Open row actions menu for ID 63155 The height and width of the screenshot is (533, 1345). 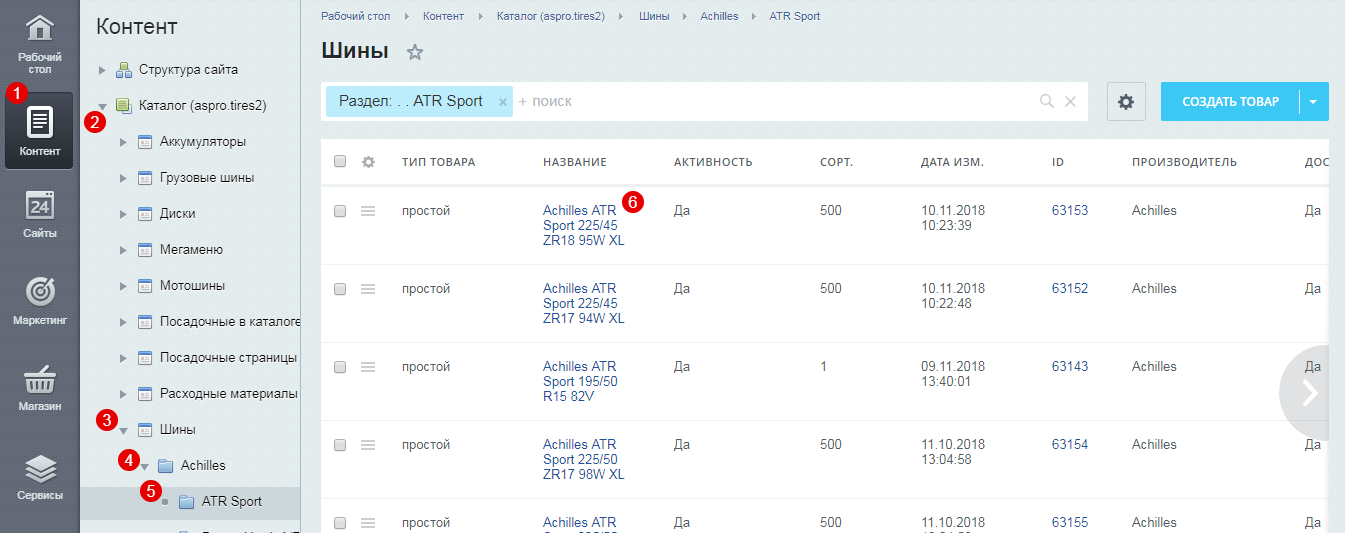click(x=367, y=523)
